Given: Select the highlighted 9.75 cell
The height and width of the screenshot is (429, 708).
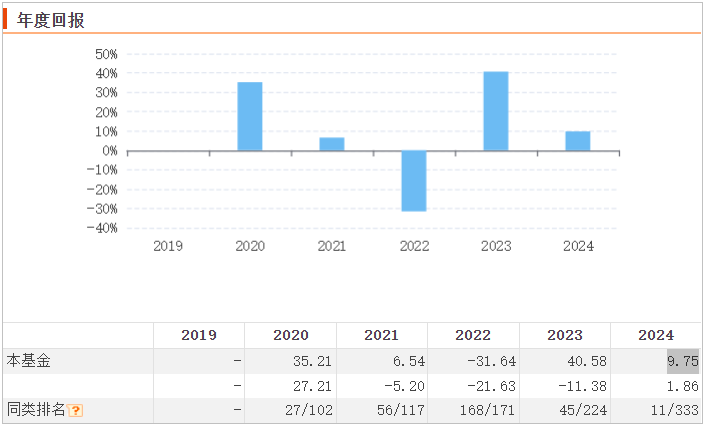Looking at the screenshot, I should pos(683,360).
